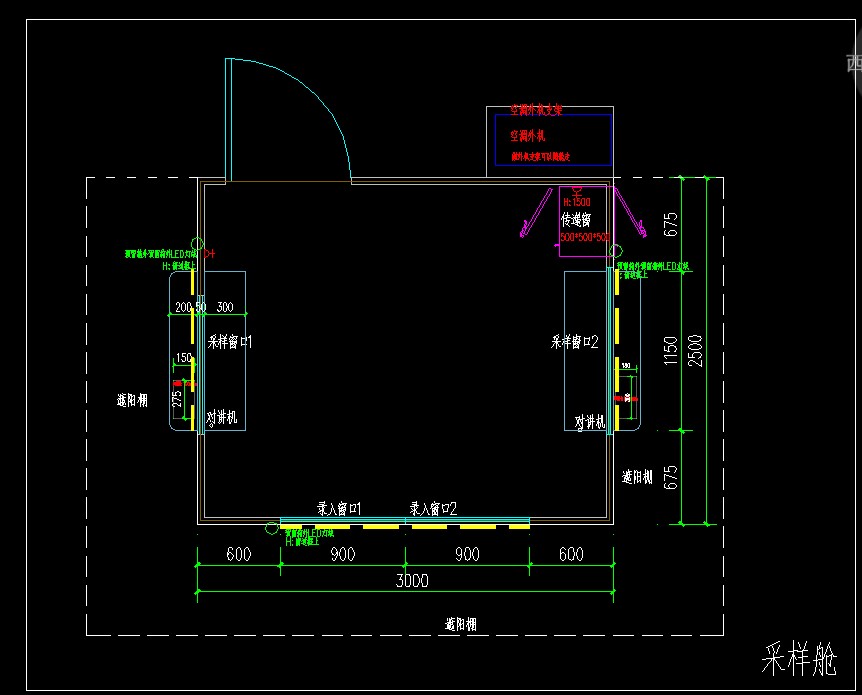862x695 pixels.
Task: Click the 500*500*500 size text
Action: (x=584, y=238)
